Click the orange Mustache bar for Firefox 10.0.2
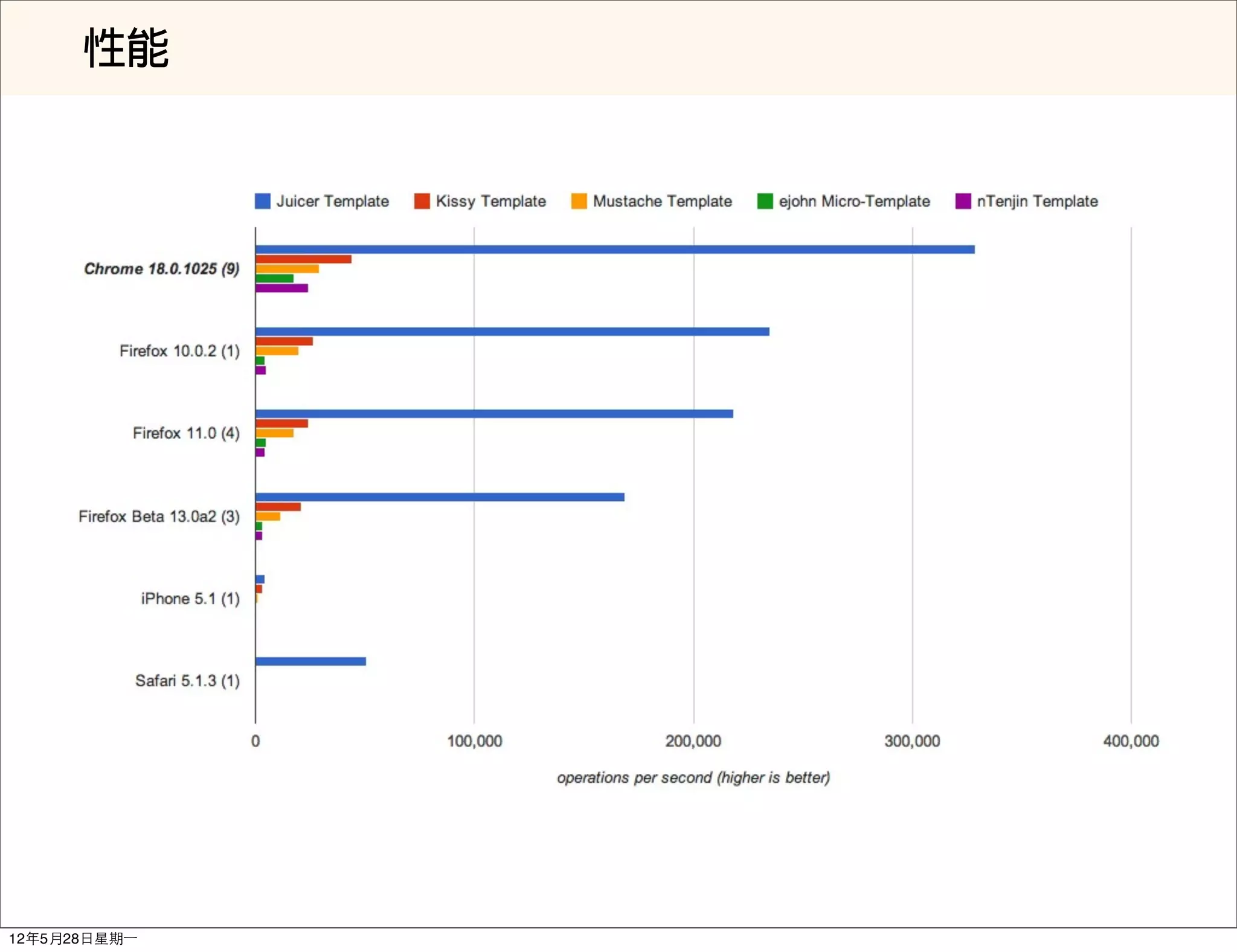Screen dimensions: 1237x952 pos(277,351)
